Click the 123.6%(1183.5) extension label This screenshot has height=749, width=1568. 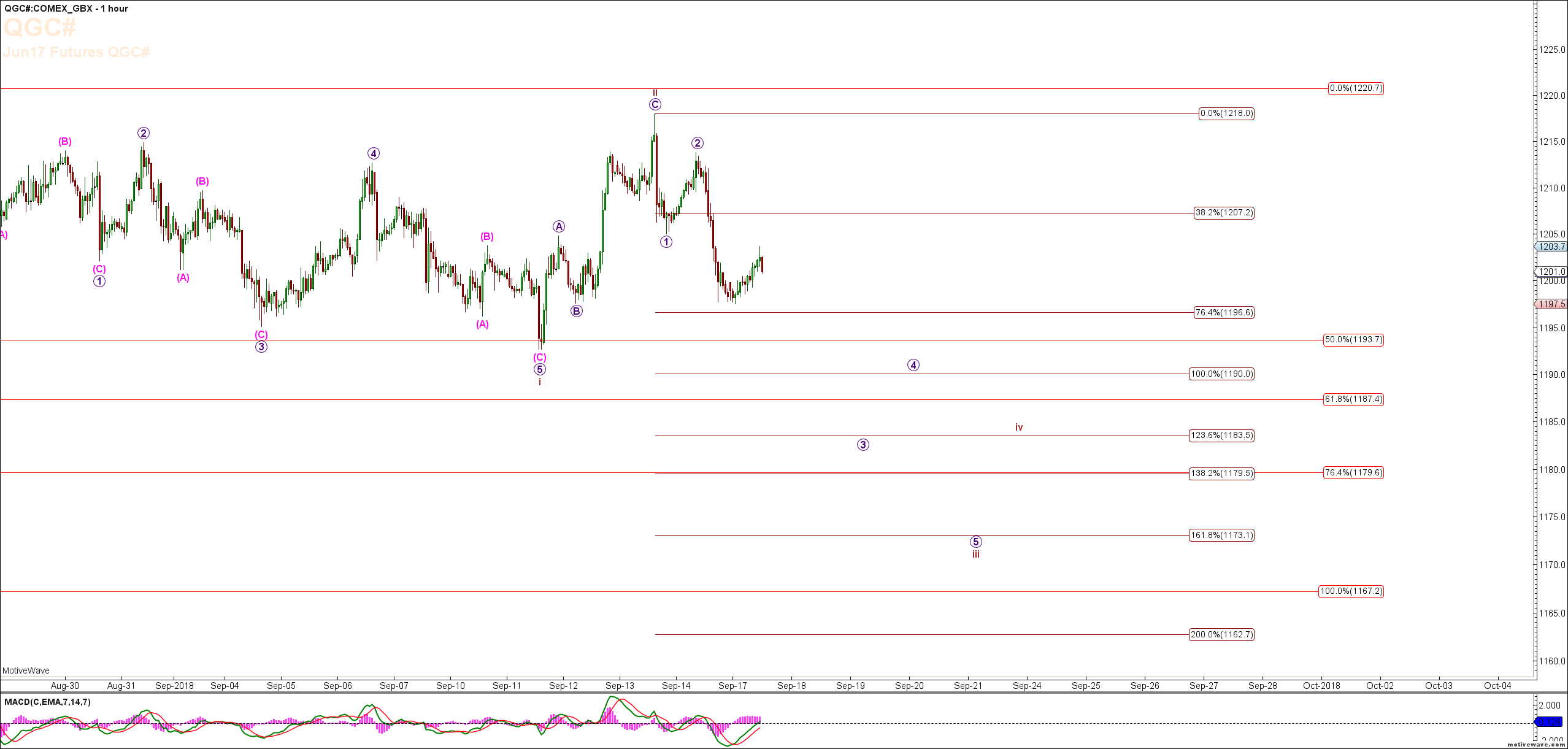tap(1222, 436)
